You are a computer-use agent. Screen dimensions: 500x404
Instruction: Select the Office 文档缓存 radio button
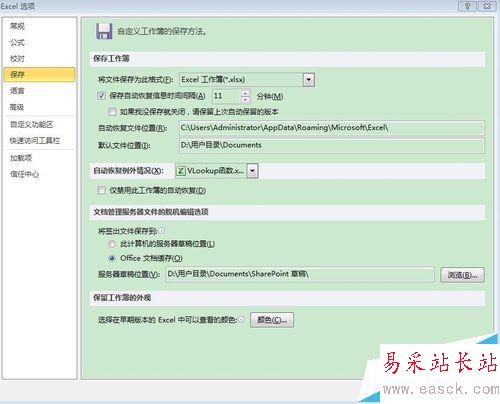coord(112,258)
